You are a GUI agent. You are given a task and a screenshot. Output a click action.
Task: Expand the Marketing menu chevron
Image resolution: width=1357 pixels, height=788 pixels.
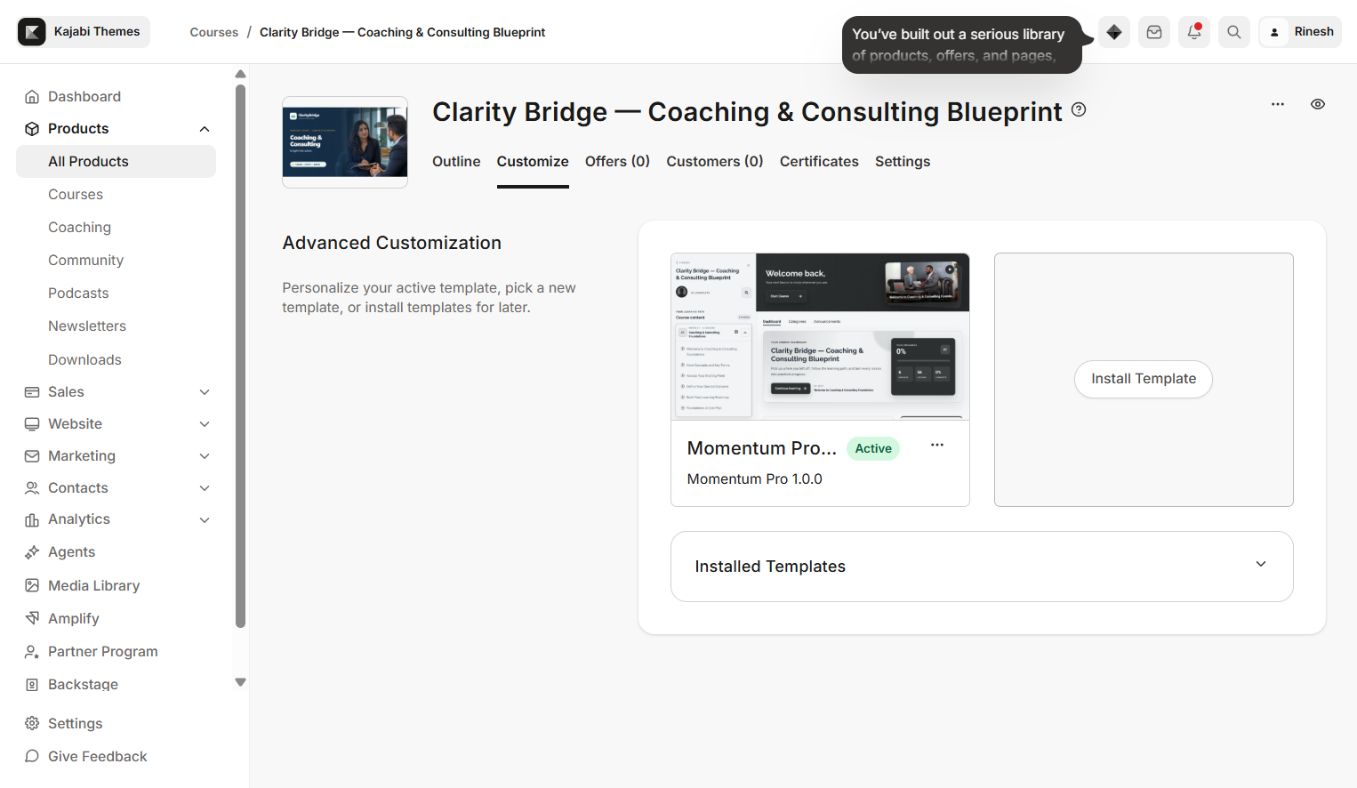(x=204, y=456)
